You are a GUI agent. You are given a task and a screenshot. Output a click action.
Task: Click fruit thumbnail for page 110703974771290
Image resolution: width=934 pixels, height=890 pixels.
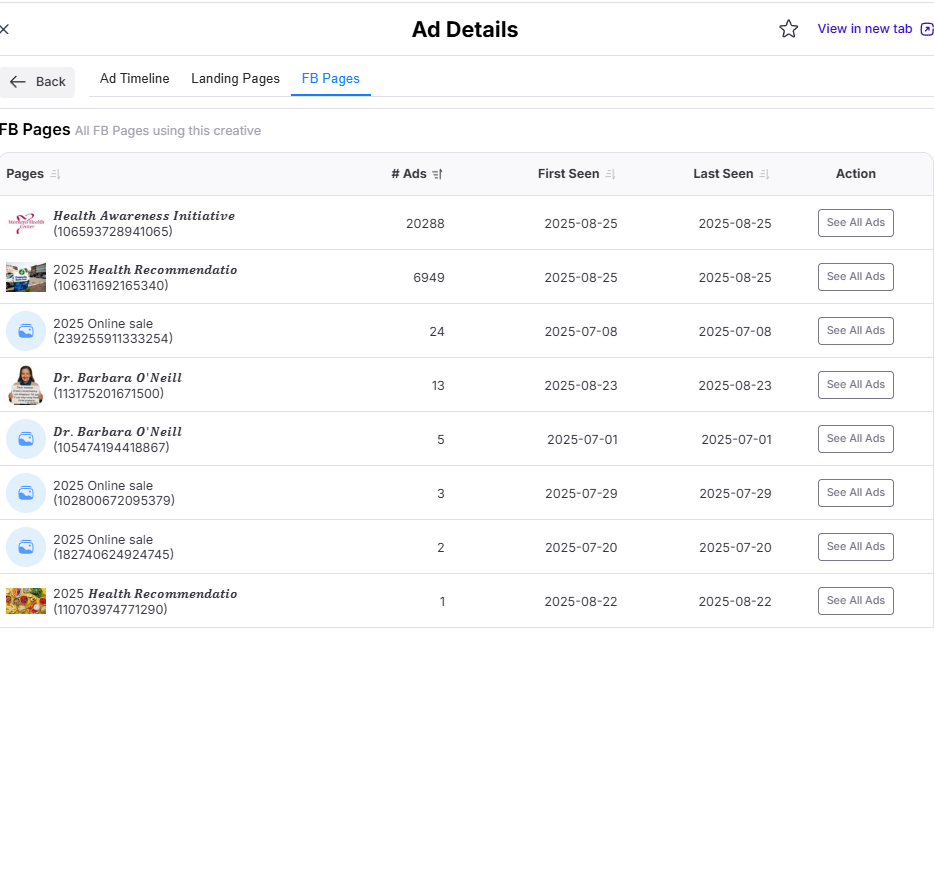point(25,601)
